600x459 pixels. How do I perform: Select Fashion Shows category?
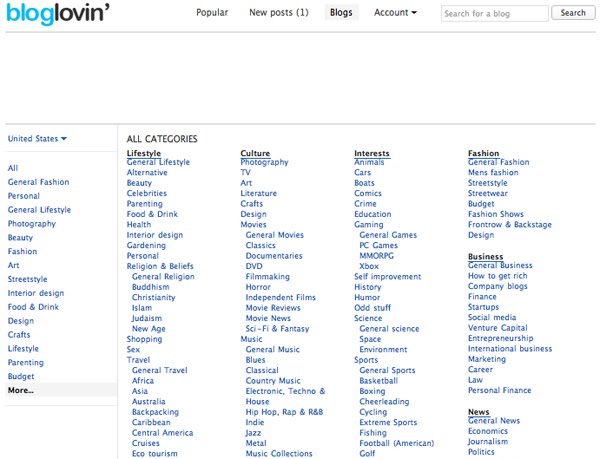tap(496, 214)
